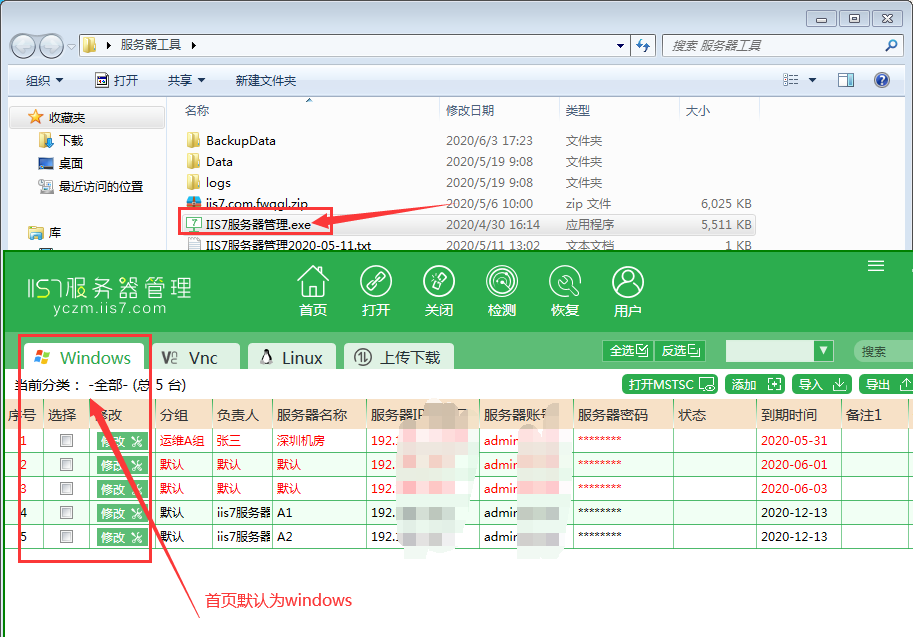The height and width of the screenshot is (637, 913).
Task: Run the 检测 radar icon
Action: (501, 291)
